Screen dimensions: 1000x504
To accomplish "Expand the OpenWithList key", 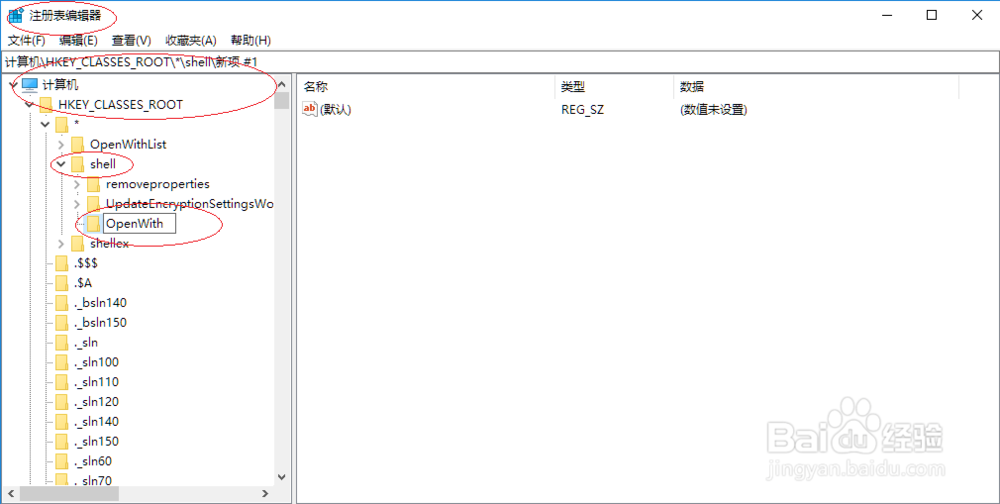I will [61, 144].
